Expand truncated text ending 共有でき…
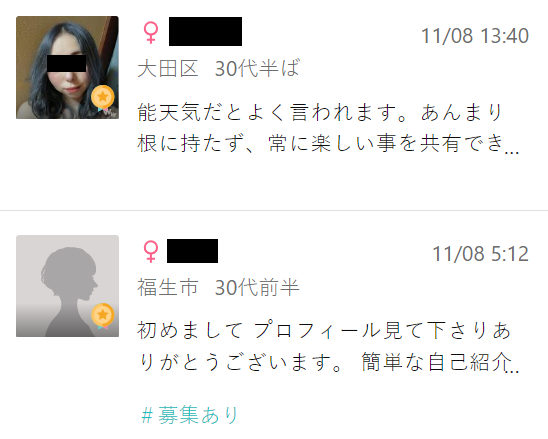 point(512,152)
